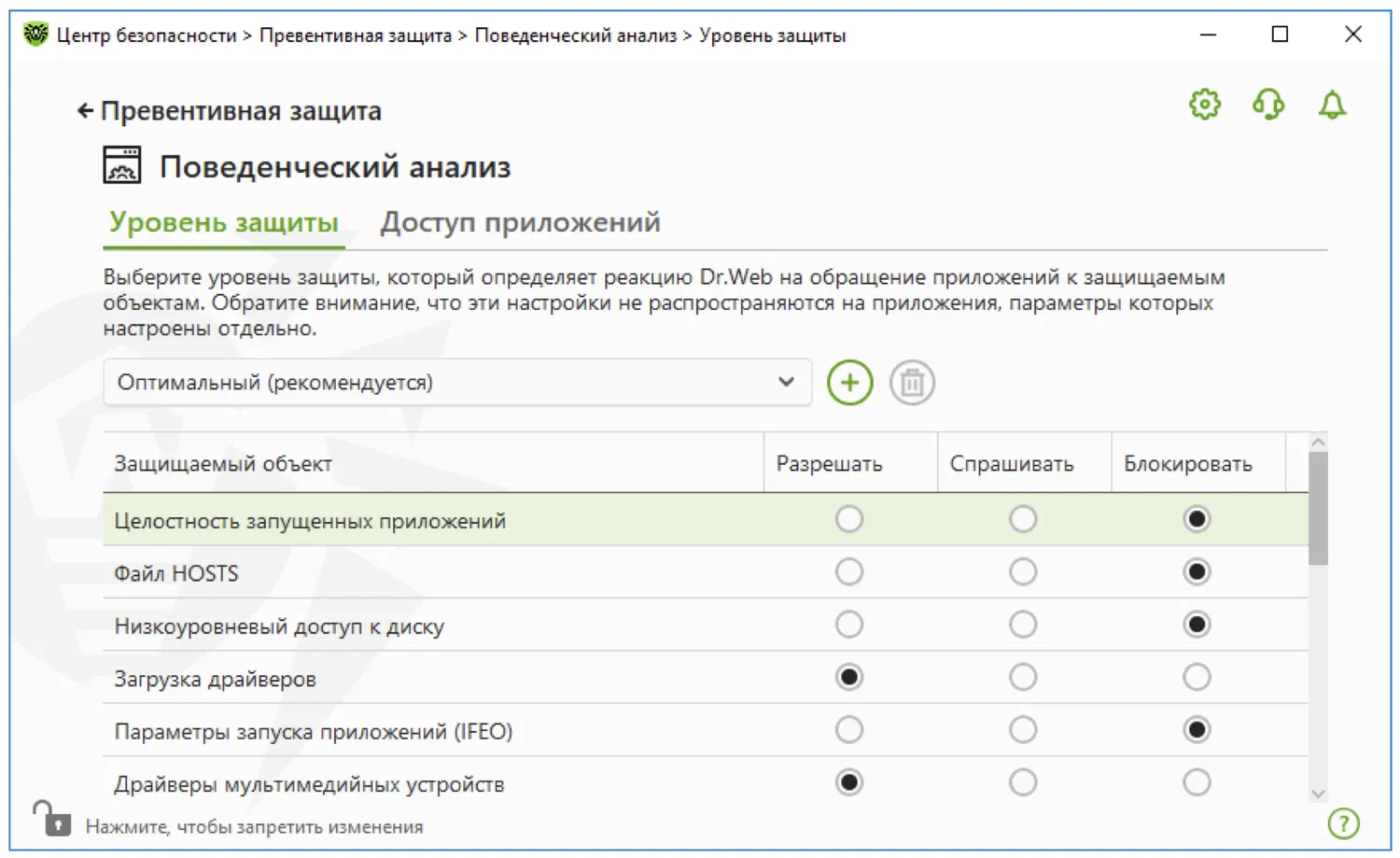The width and height of the screenshot is (1400, 858).
Task: Switch to the Доступ приложений tab
Action: pos(520,222)
